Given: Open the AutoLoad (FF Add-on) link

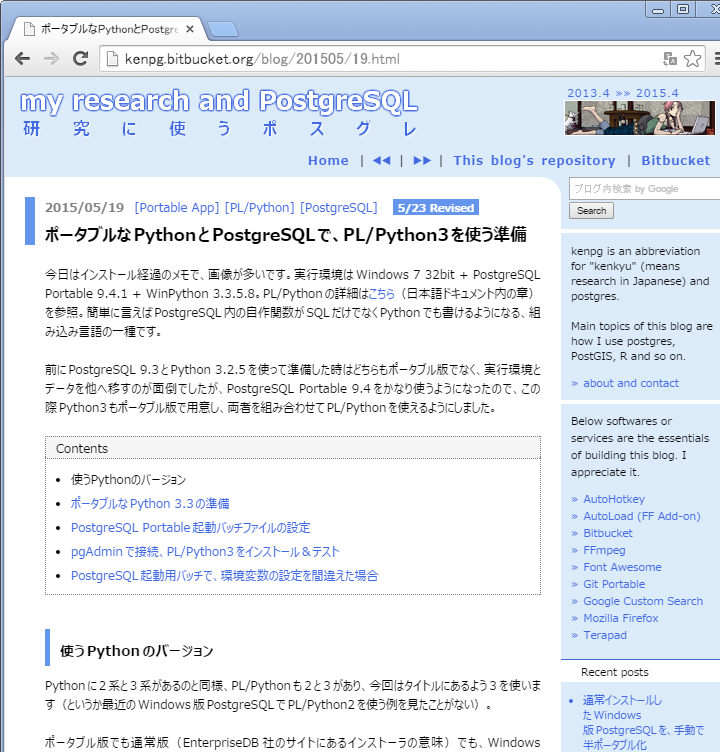Looking at the screenshot, I should 642,516.
